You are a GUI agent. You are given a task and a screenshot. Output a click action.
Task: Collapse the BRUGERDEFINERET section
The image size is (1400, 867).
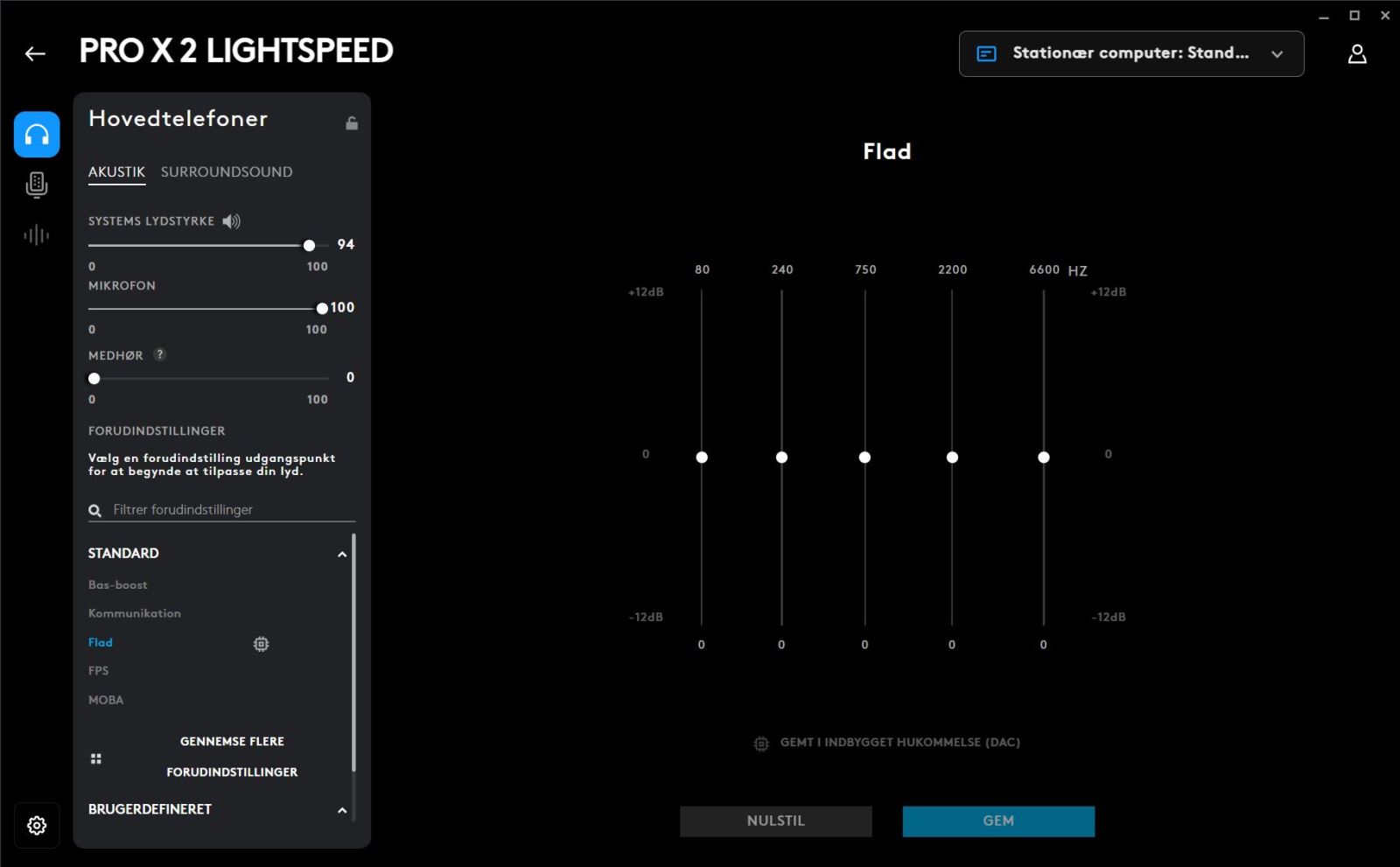pos(342,810)
